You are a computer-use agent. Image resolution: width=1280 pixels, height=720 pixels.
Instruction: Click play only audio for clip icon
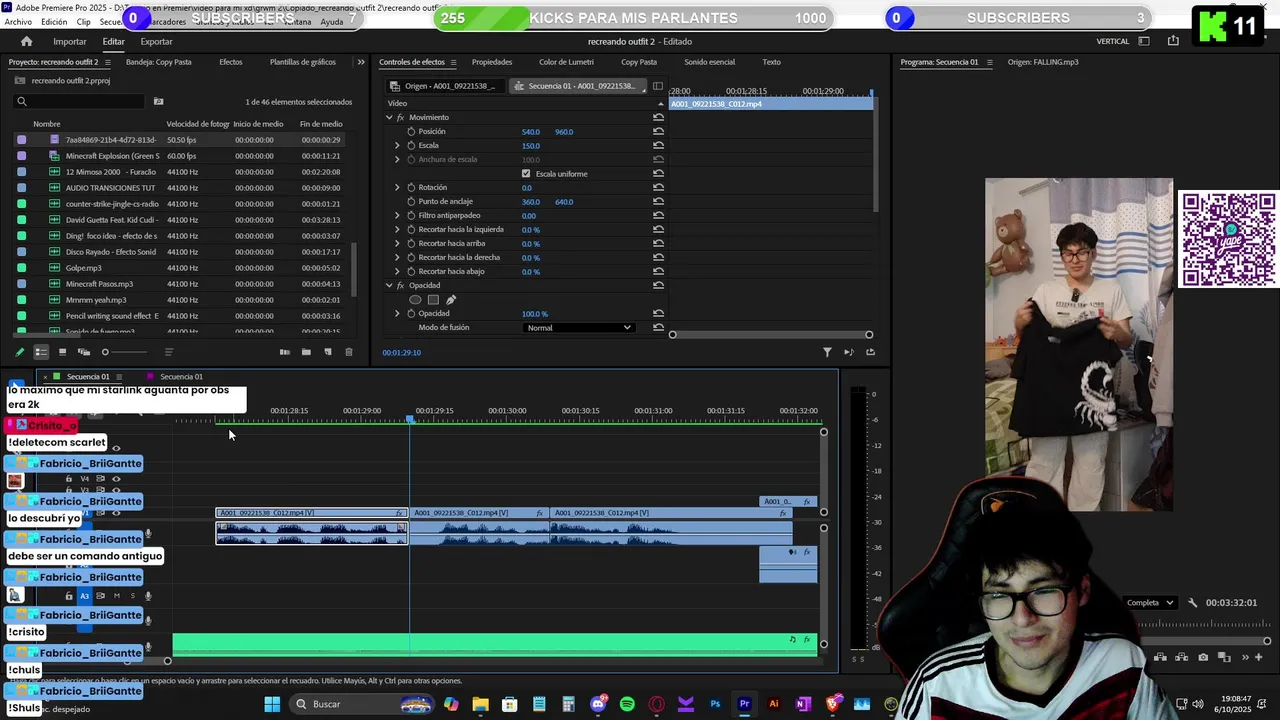(x=848, y=352)
